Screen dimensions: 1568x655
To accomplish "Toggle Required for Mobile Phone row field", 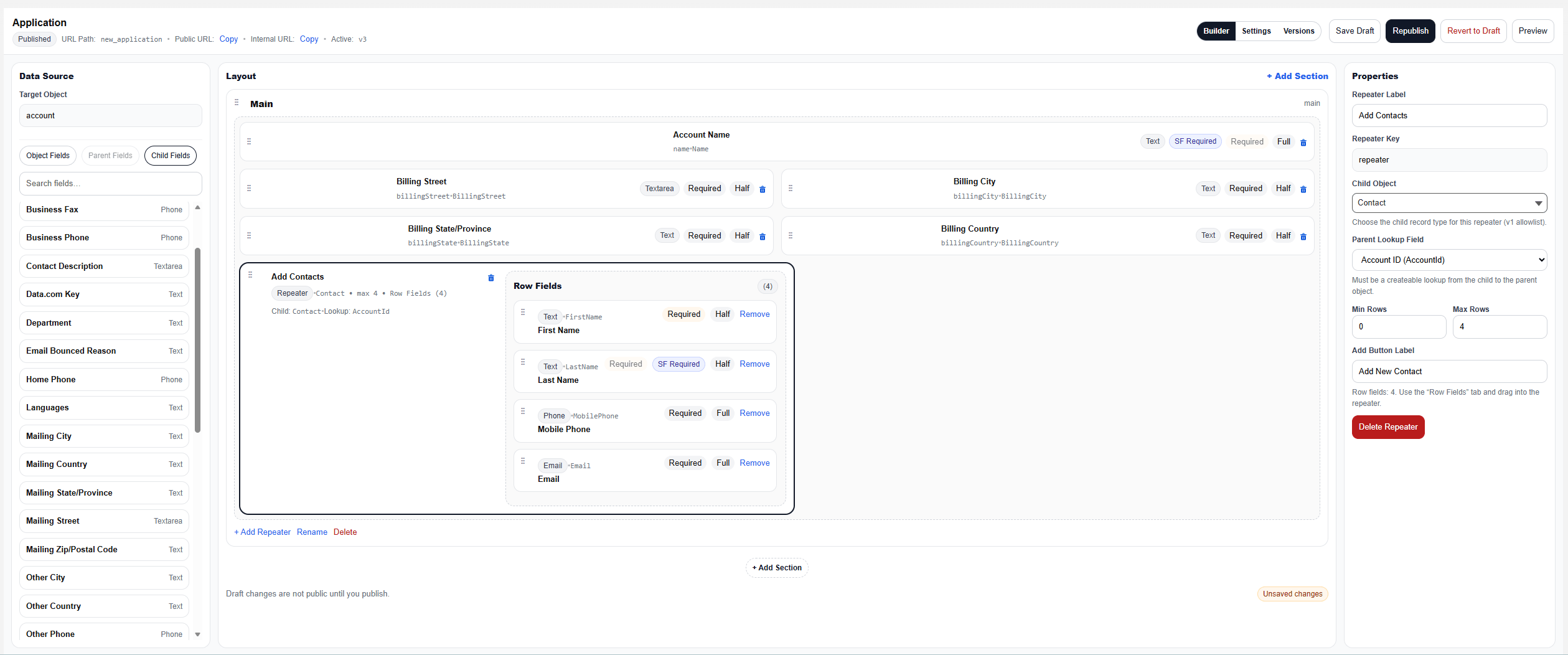I will point(685,413).
